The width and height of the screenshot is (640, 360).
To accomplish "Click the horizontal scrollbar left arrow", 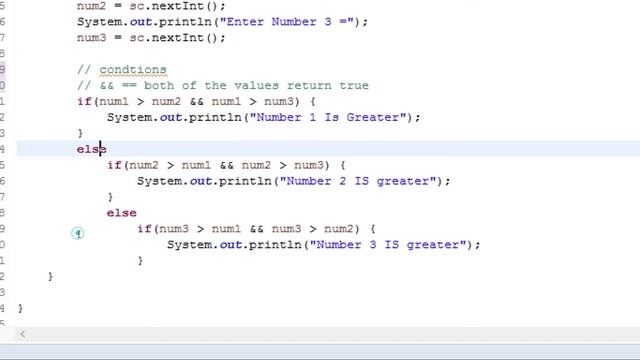I will tap(23, 334).
